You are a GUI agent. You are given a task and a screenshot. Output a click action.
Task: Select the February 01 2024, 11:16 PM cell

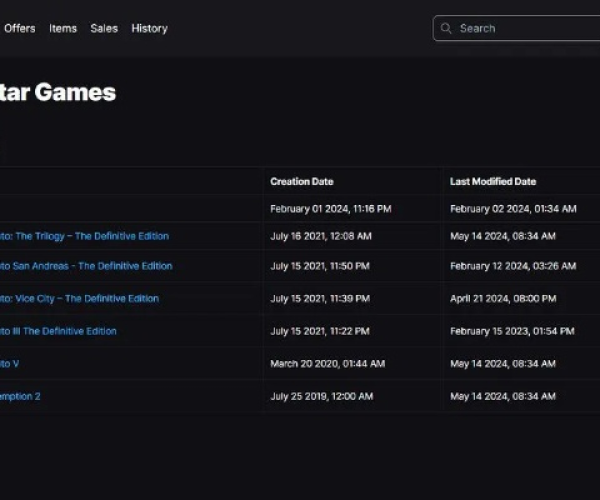331,209
